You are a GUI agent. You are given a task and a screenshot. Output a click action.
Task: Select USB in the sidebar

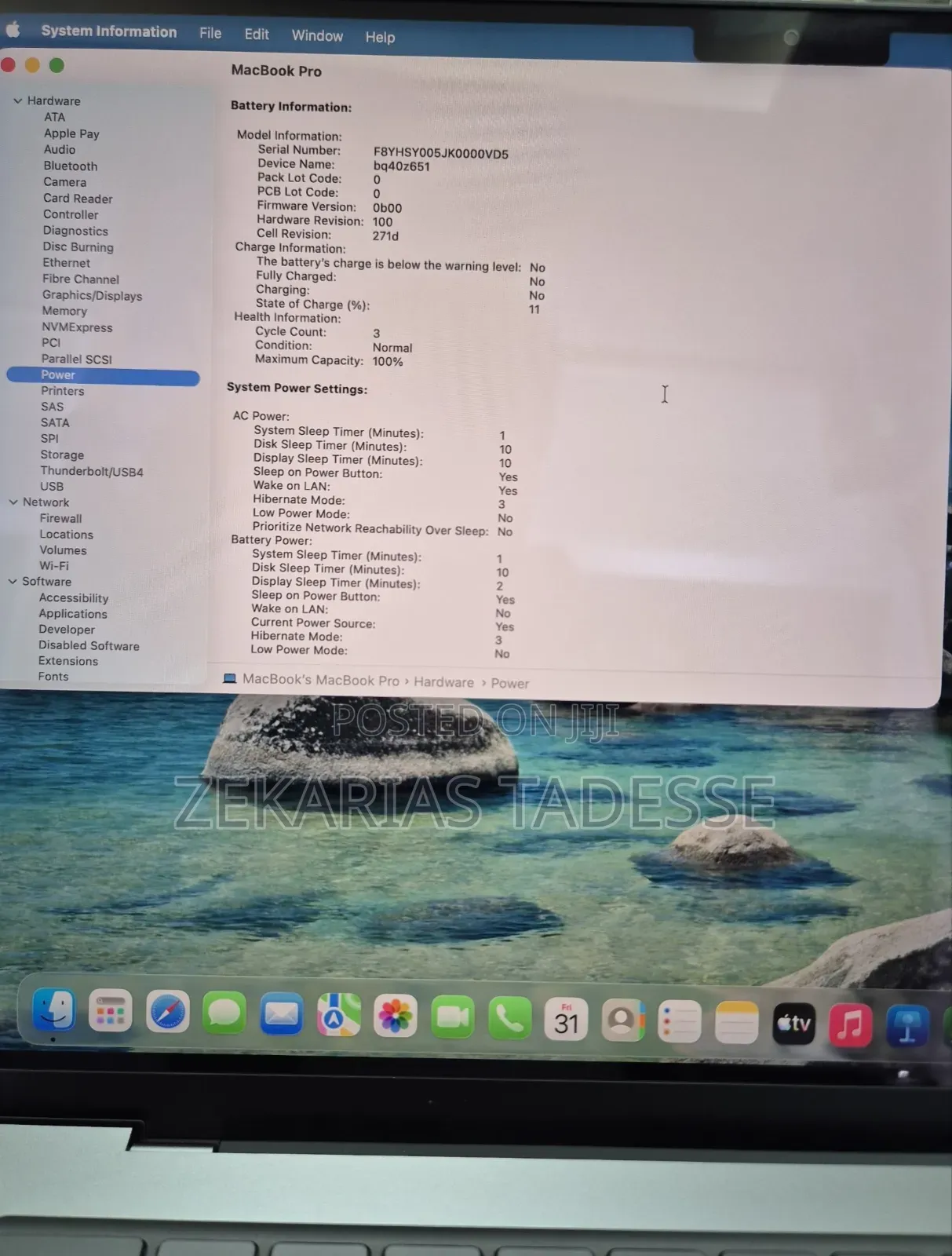tap(52, 487)
